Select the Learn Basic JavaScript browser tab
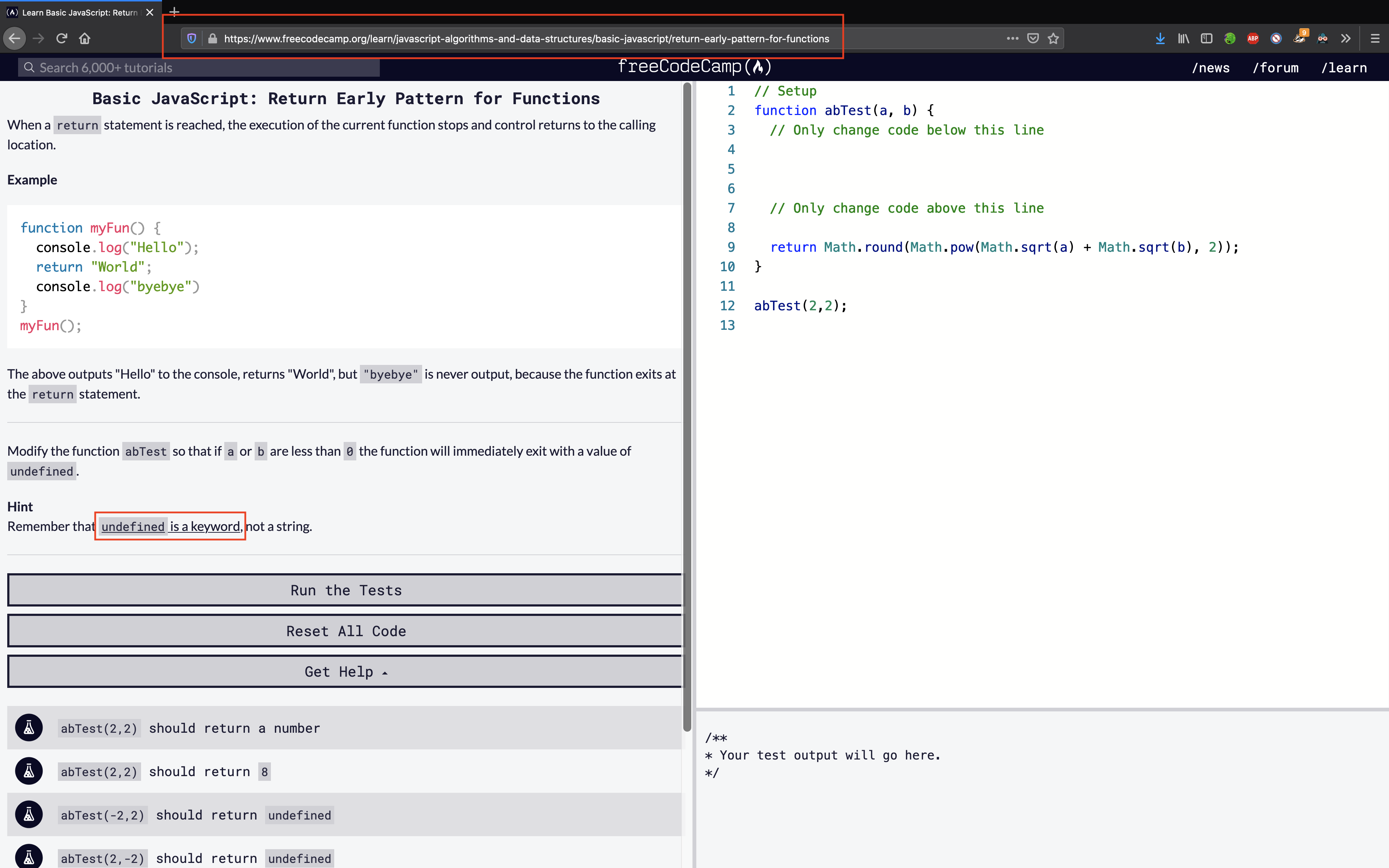 click(75, 12)
